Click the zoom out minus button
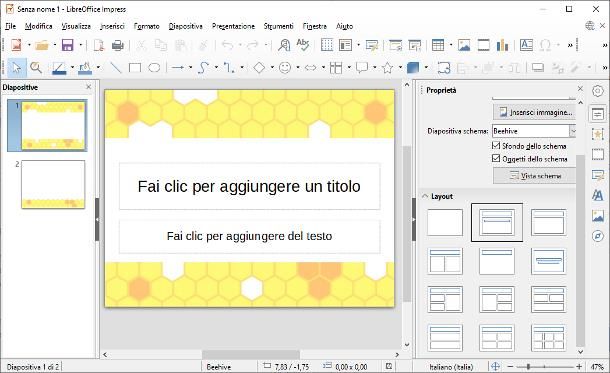Image resolution: width=610 pixels, height=373 pixels. [510, 366]
